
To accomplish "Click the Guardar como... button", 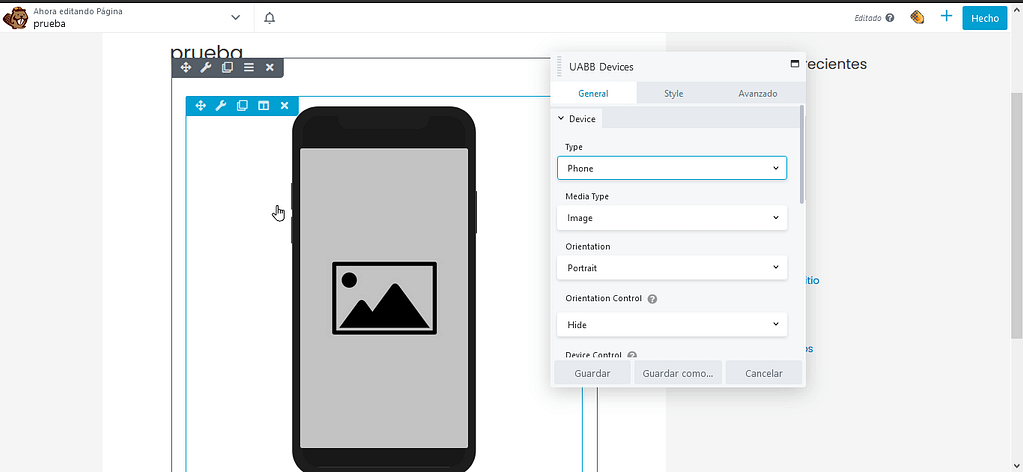I will [678, 373].
